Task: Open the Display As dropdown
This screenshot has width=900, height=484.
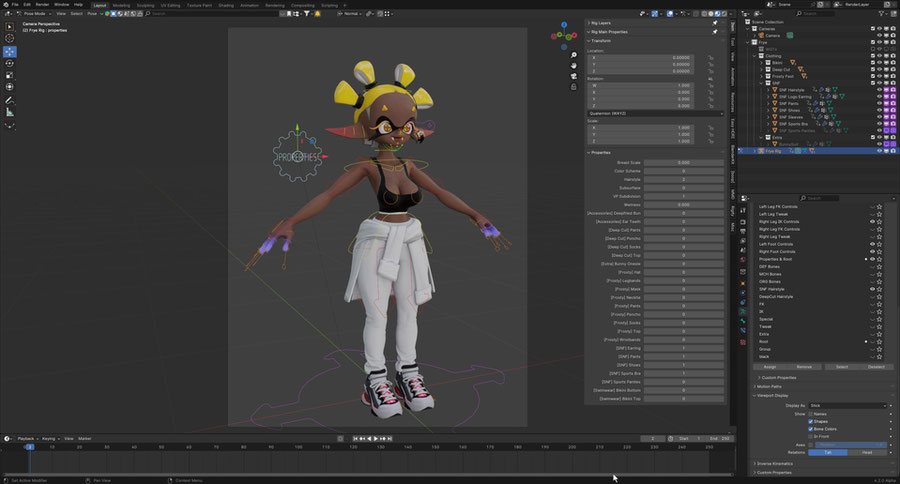Action: pyautogui.click(x=848, y=405)
